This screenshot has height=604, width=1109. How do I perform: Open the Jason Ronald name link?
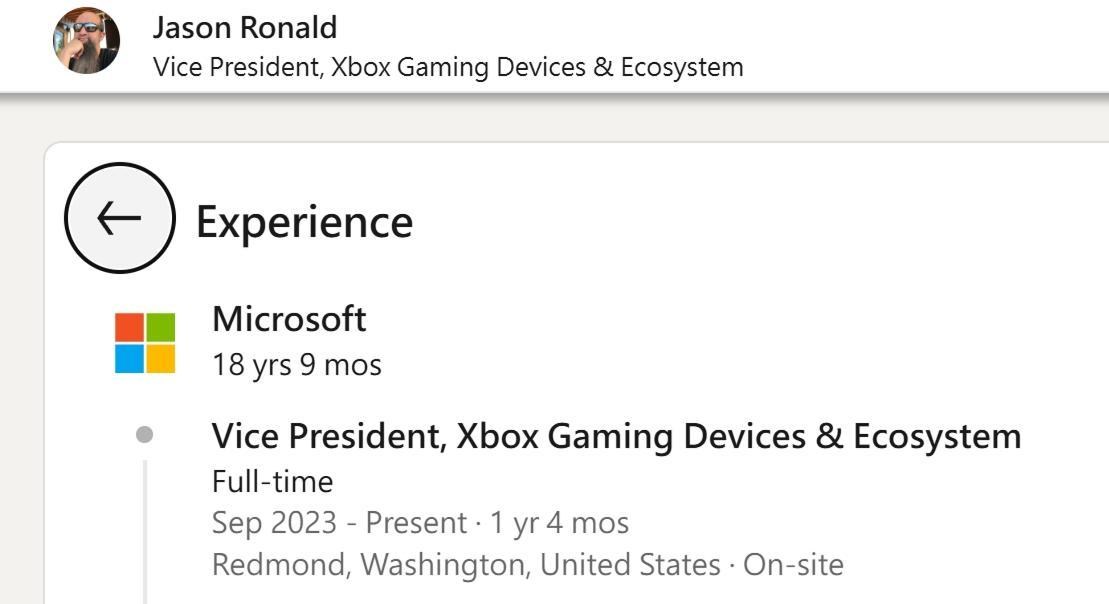pyautogui.click(x=244, y=27)
